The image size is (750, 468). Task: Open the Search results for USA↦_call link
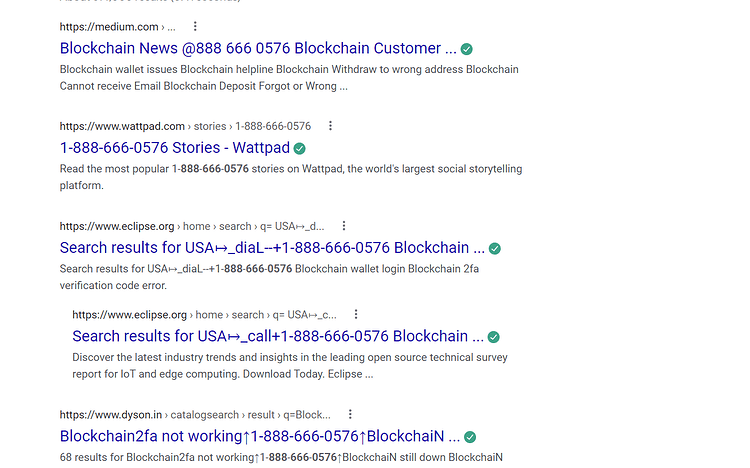pos(278,336)
